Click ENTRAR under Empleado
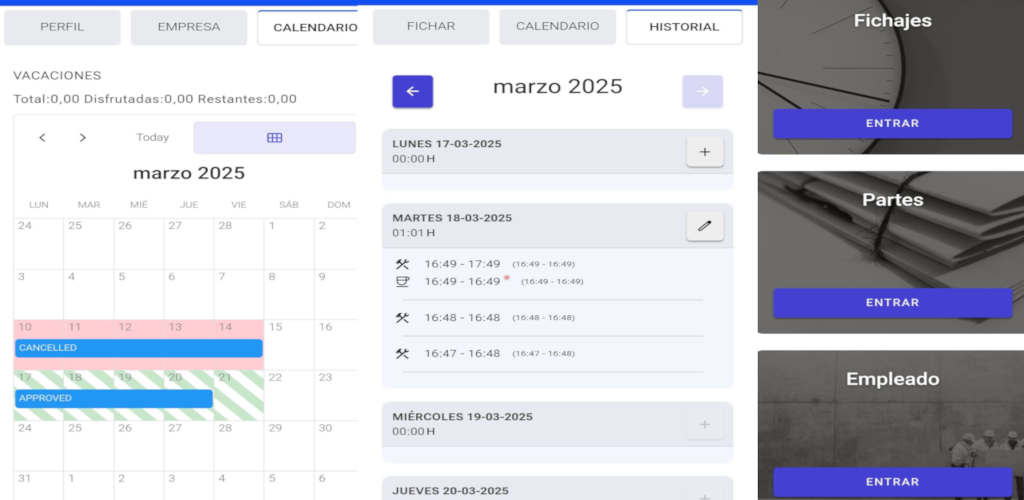Image resolution: width=1024 pixels, height=500 pixels. tap(892, 482)
